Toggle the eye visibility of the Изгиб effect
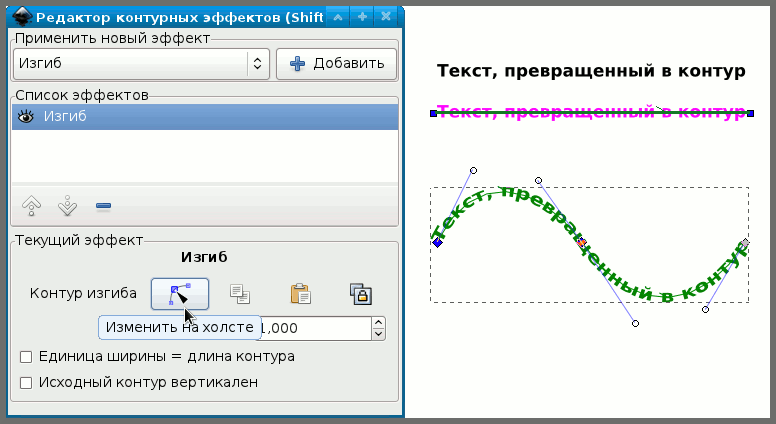The width and height of the screenshot is (776, 424). click(x=26, y=117)
